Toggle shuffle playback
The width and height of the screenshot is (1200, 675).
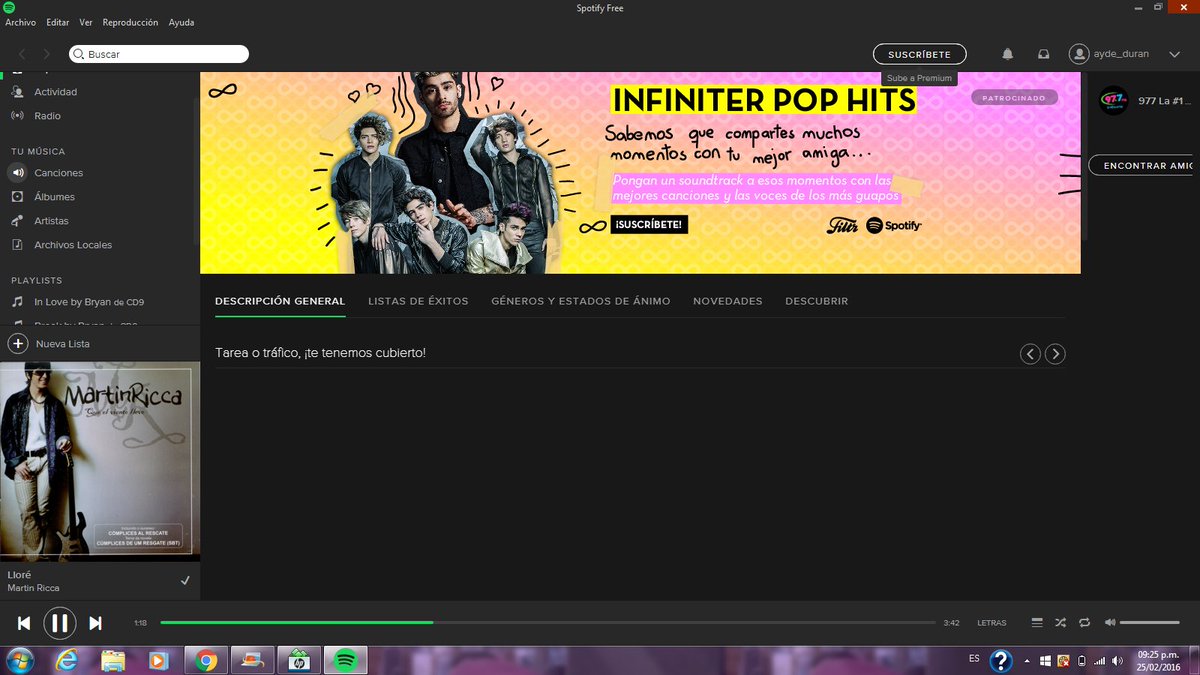tap(1061, 622)
